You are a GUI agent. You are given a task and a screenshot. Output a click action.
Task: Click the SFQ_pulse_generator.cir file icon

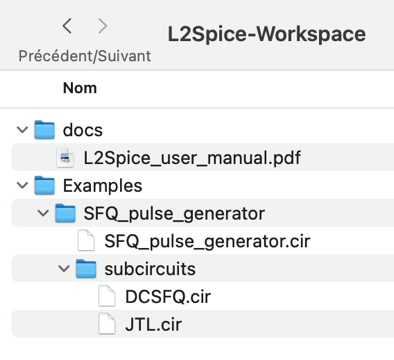86,241
